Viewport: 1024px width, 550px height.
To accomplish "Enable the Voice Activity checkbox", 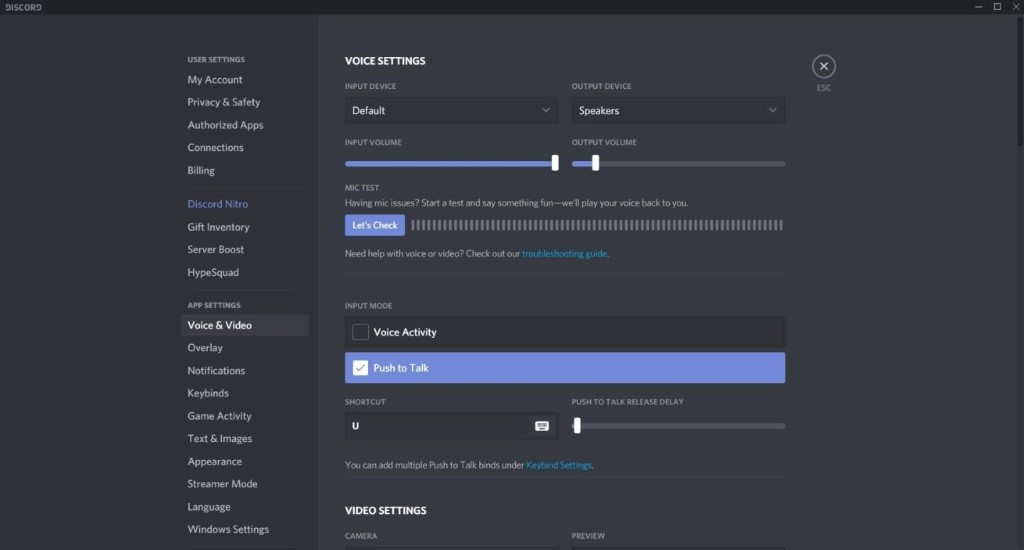I will pyautogui.click(x=360, y=332).
